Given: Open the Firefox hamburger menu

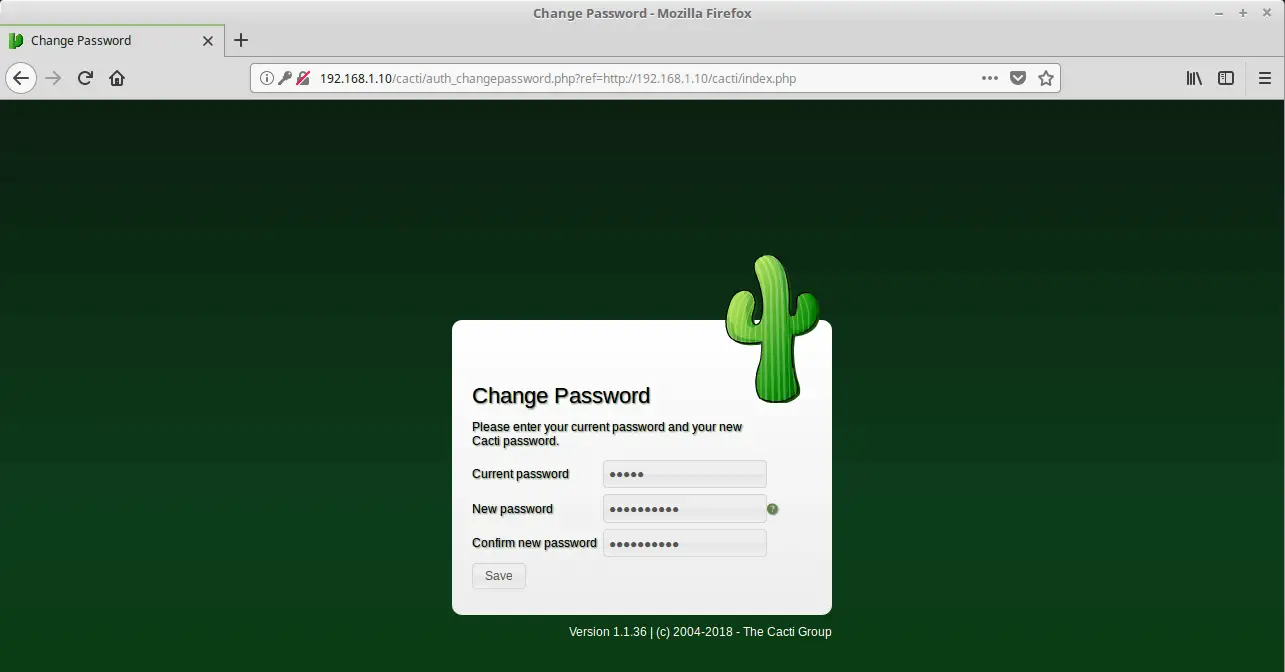Looking at the screenshot, I should click(1264, 78).
